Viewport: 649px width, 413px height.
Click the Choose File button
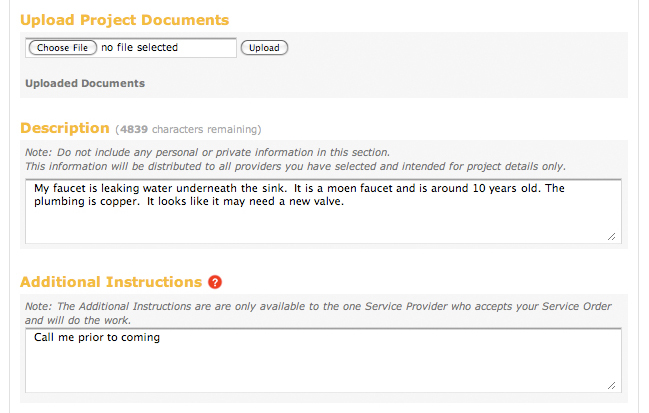[x=62, y=48]
